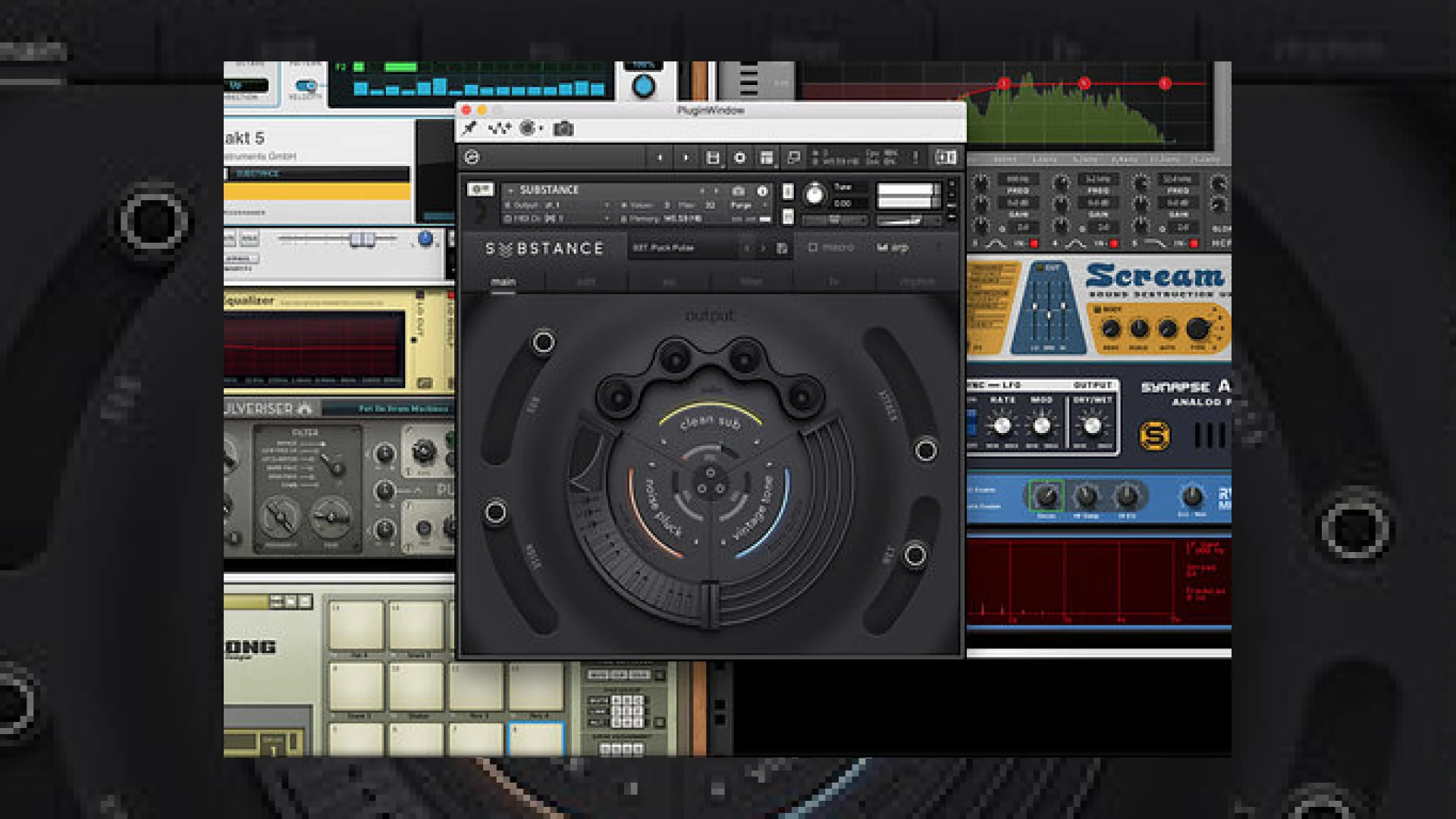The height and width of the screenshot is (819, 1456).
Task: Click the save preset icon next to preset name
Action: pyautogui.click(x=782, y=248)
